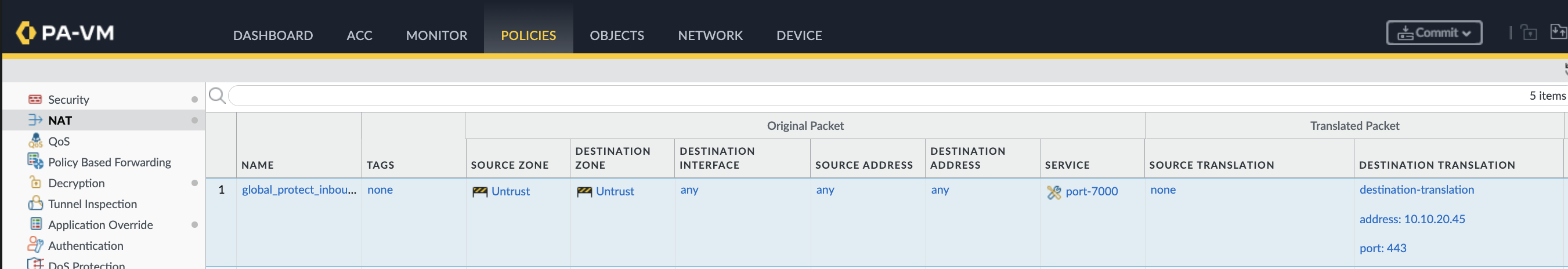Open Decryption policies
Viewport: 1568px width, 269px height.
(x=76, y=183)
